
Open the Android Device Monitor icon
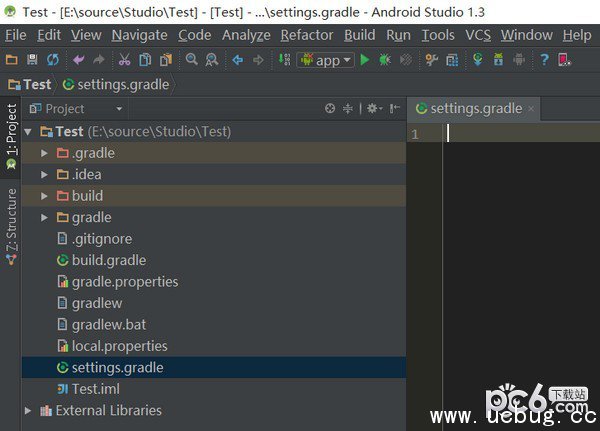(564, 60)
